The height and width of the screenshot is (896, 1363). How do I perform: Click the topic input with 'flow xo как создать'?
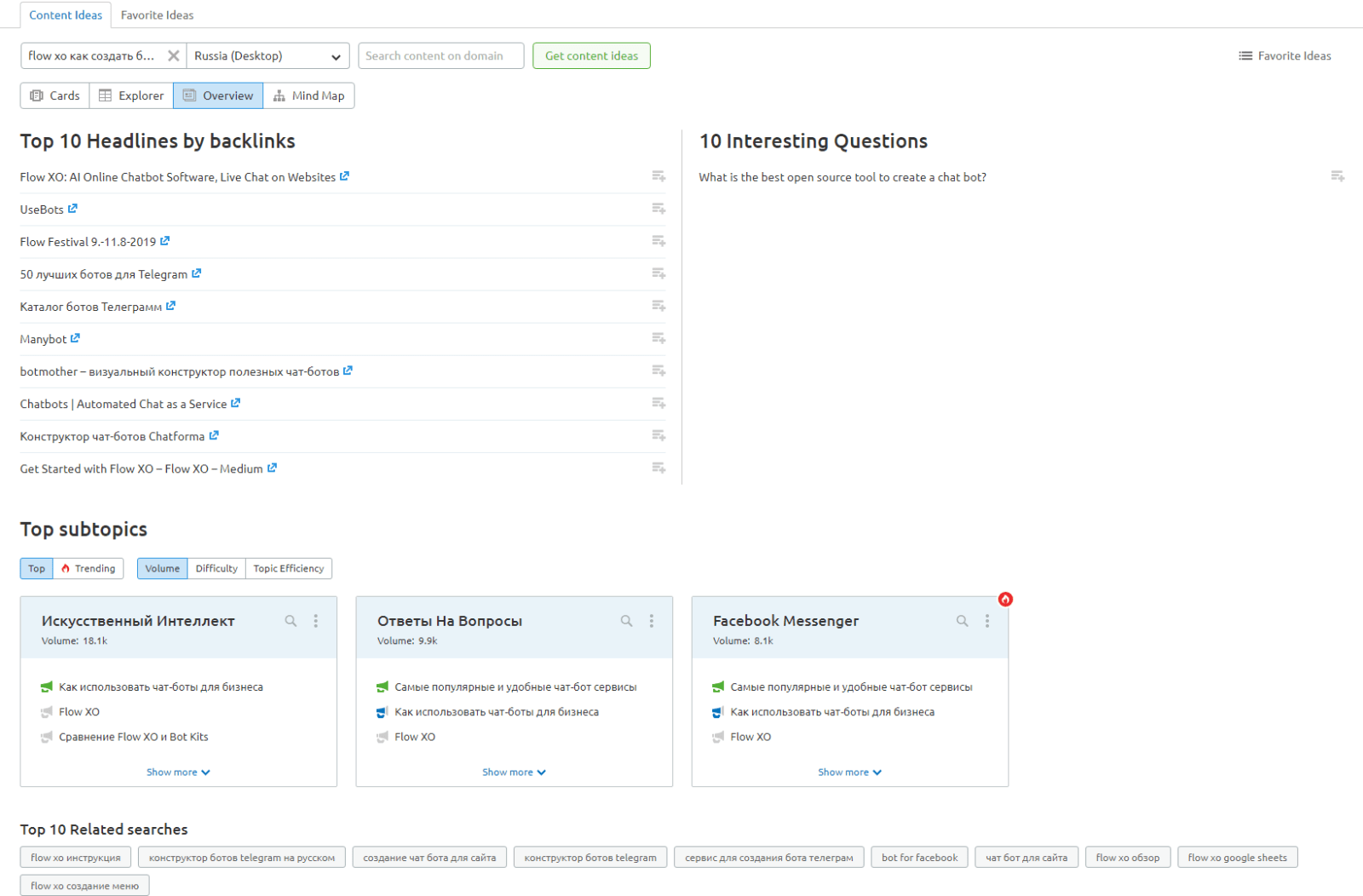(92, 56)
